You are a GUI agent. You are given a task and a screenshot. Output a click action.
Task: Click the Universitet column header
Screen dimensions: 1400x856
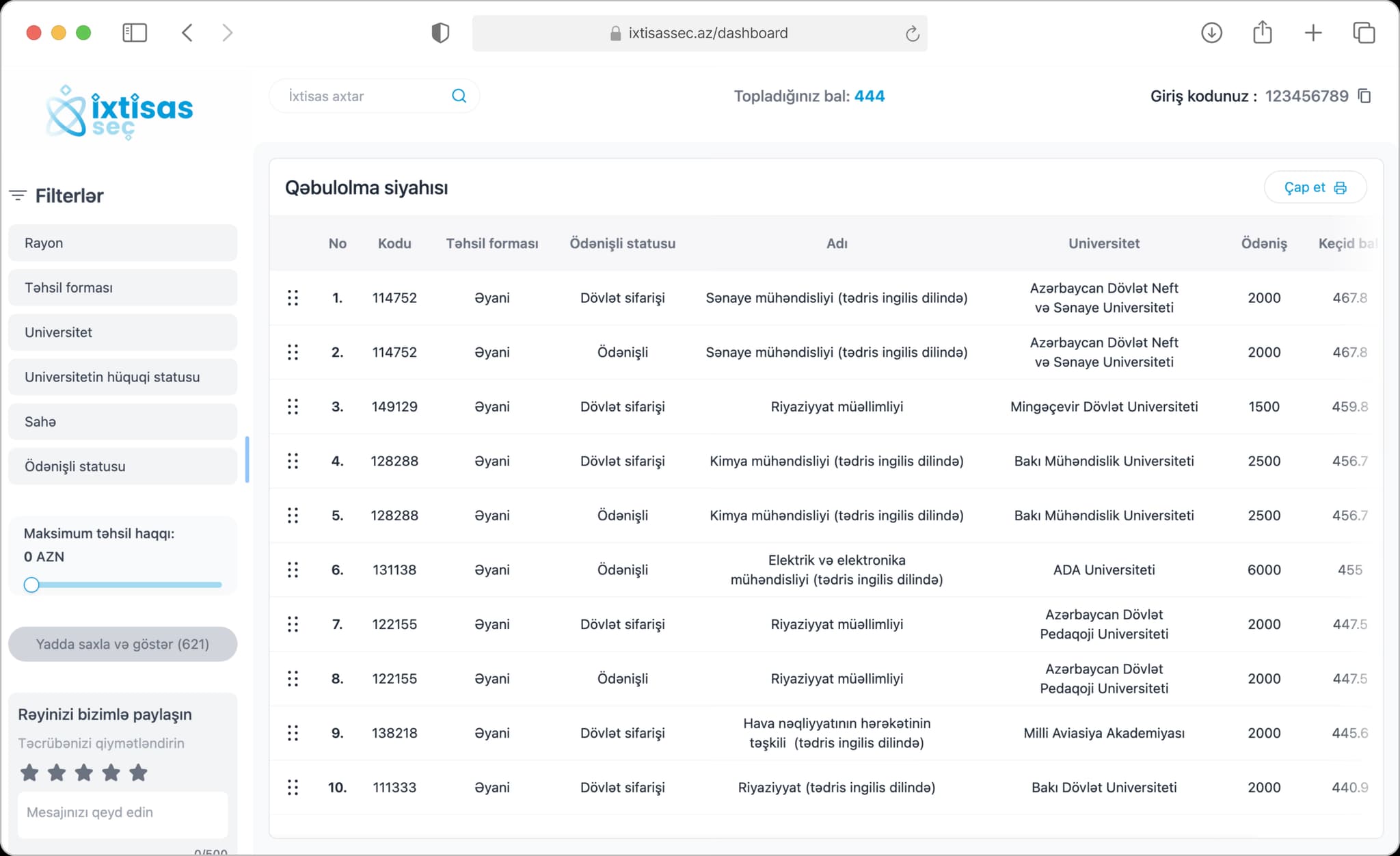[x=1104, y=243]
